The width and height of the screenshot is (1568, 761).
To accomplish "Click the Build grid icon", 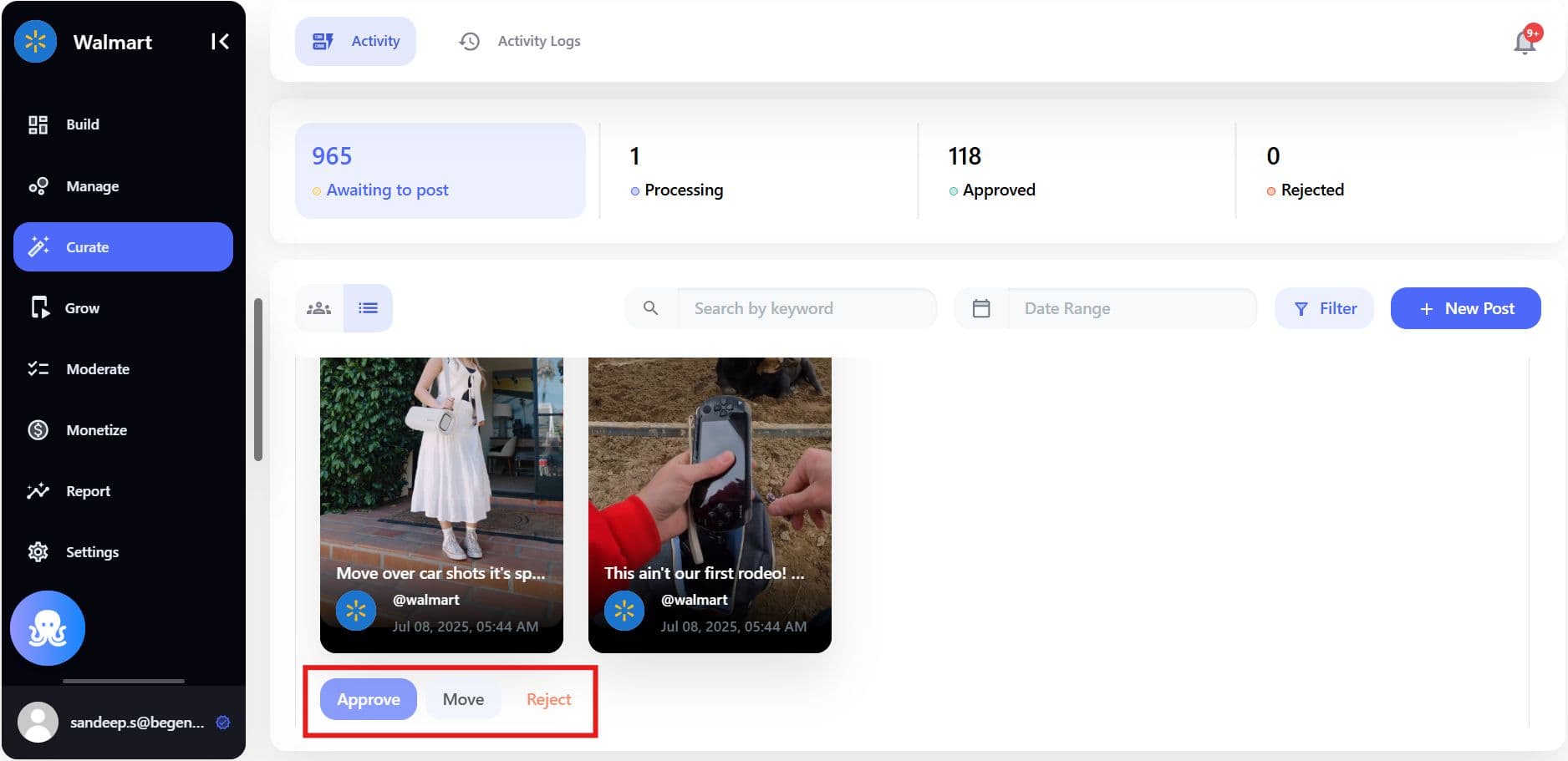I will (38, 124).
